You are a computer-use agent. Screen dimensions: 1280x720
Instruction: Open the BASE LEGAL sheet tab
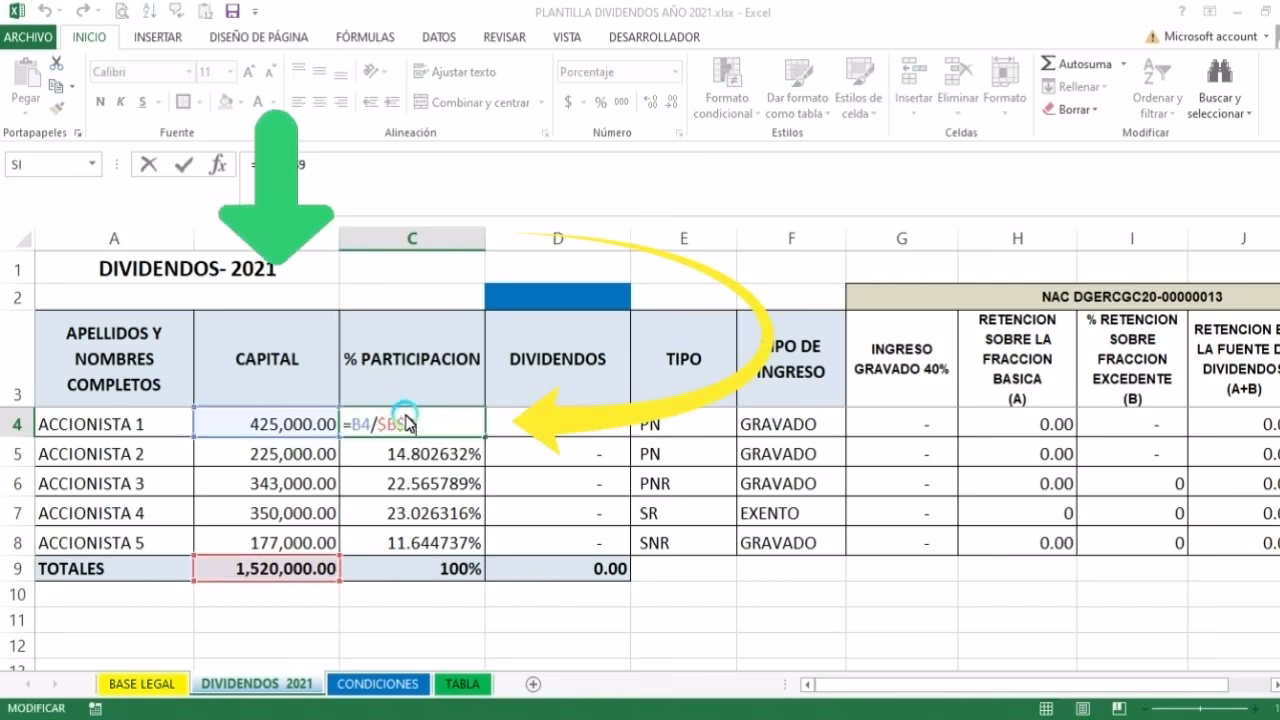click(141, 683)
